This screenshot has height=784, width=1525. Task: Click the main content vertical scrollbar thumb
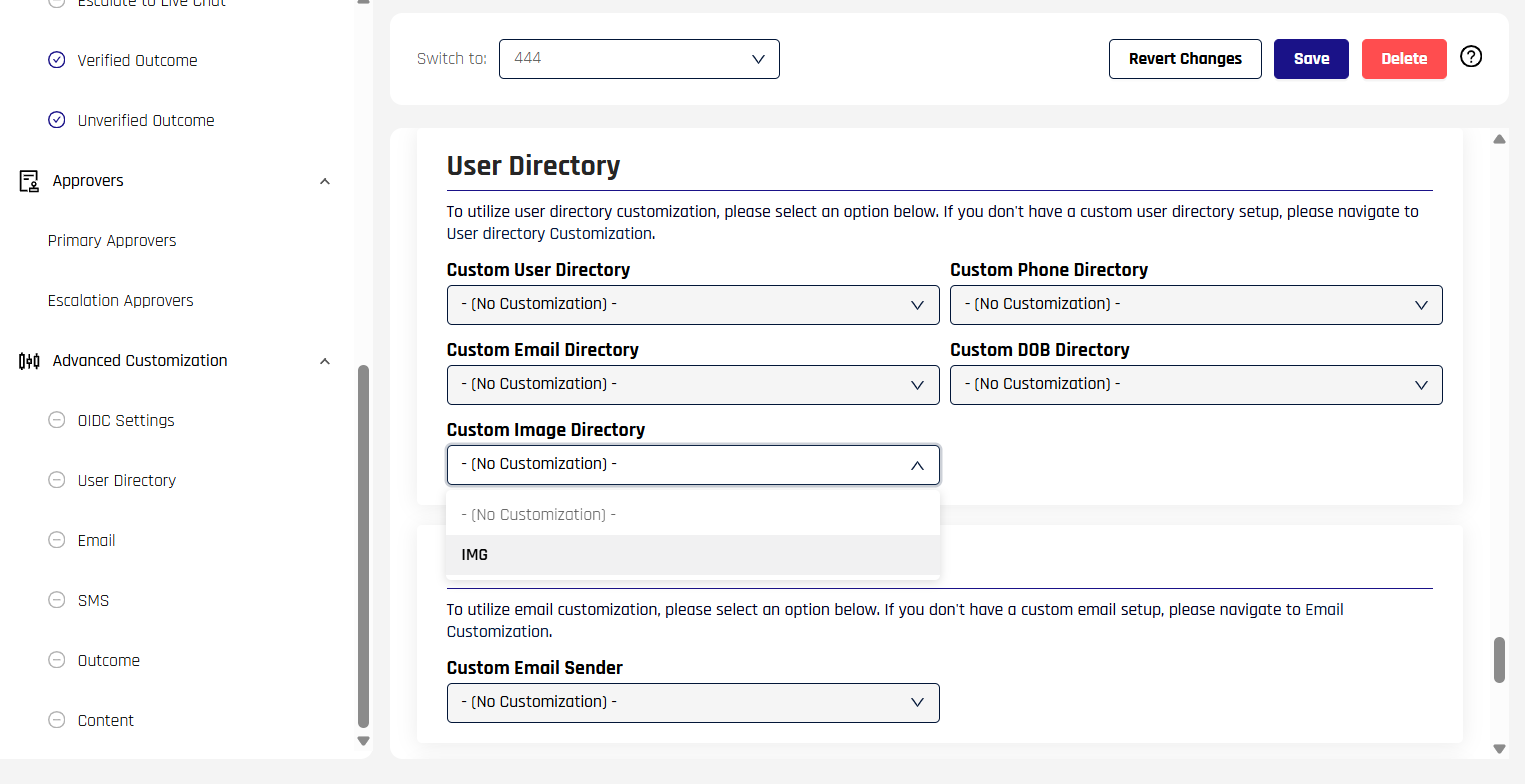(x=1498, y=659)
